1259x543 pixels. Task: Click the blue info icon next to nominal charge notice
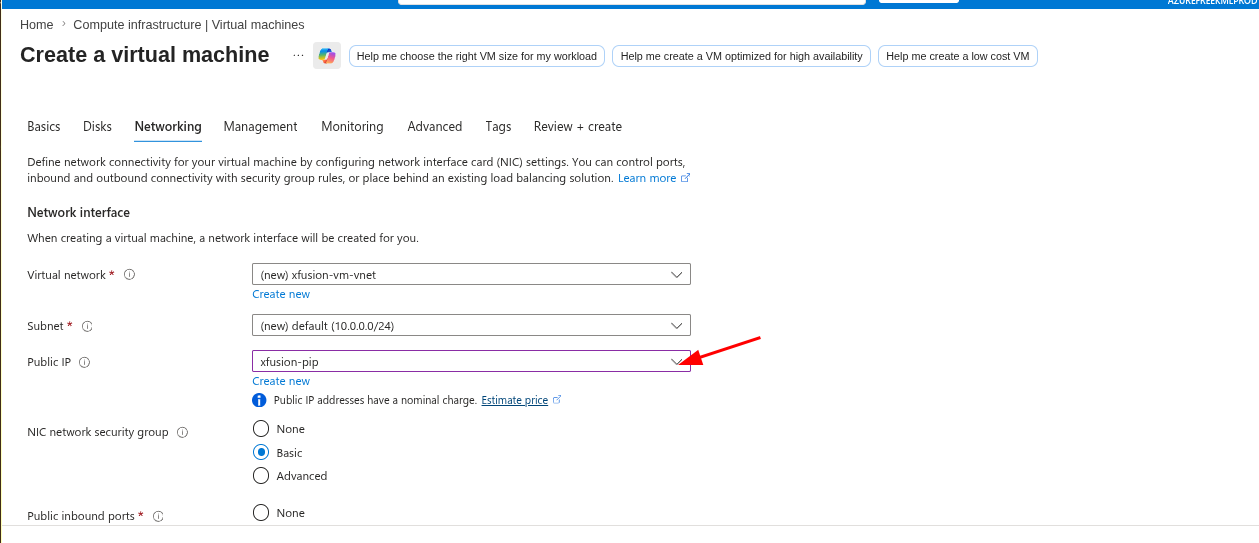coord(260,400)
